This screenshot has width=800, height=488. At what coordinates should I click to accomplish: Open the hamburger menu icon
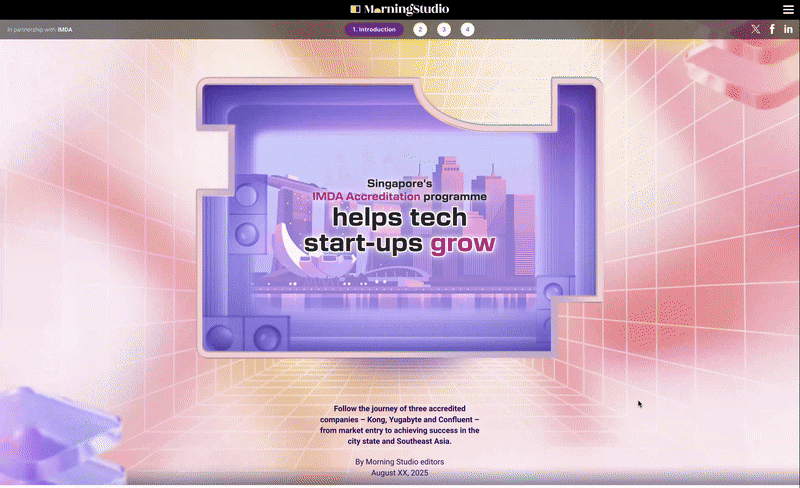[x=788, y=9]
